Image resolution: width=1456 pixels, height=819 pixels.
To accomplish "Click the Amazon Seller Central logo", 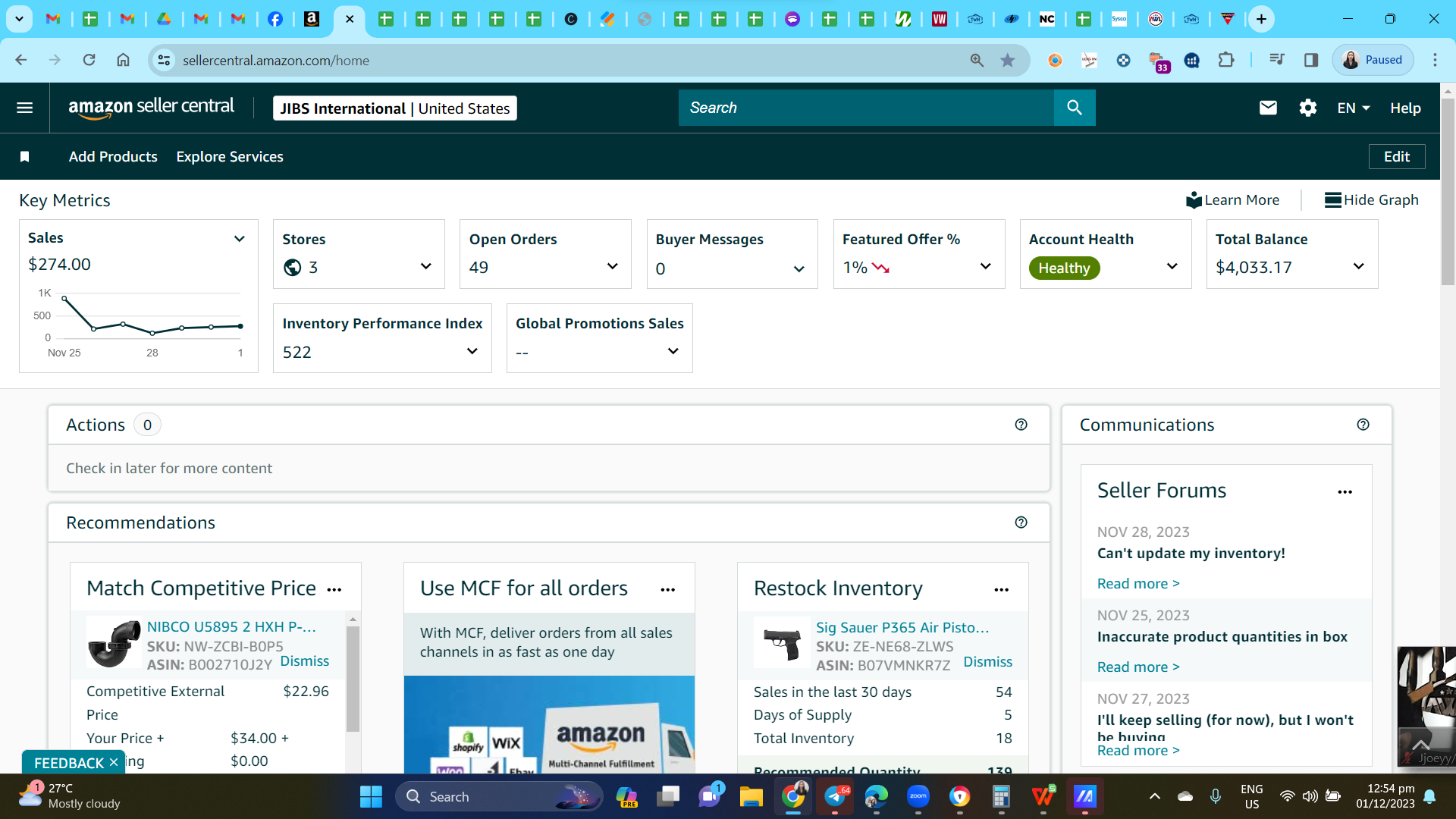I will 152,108.
